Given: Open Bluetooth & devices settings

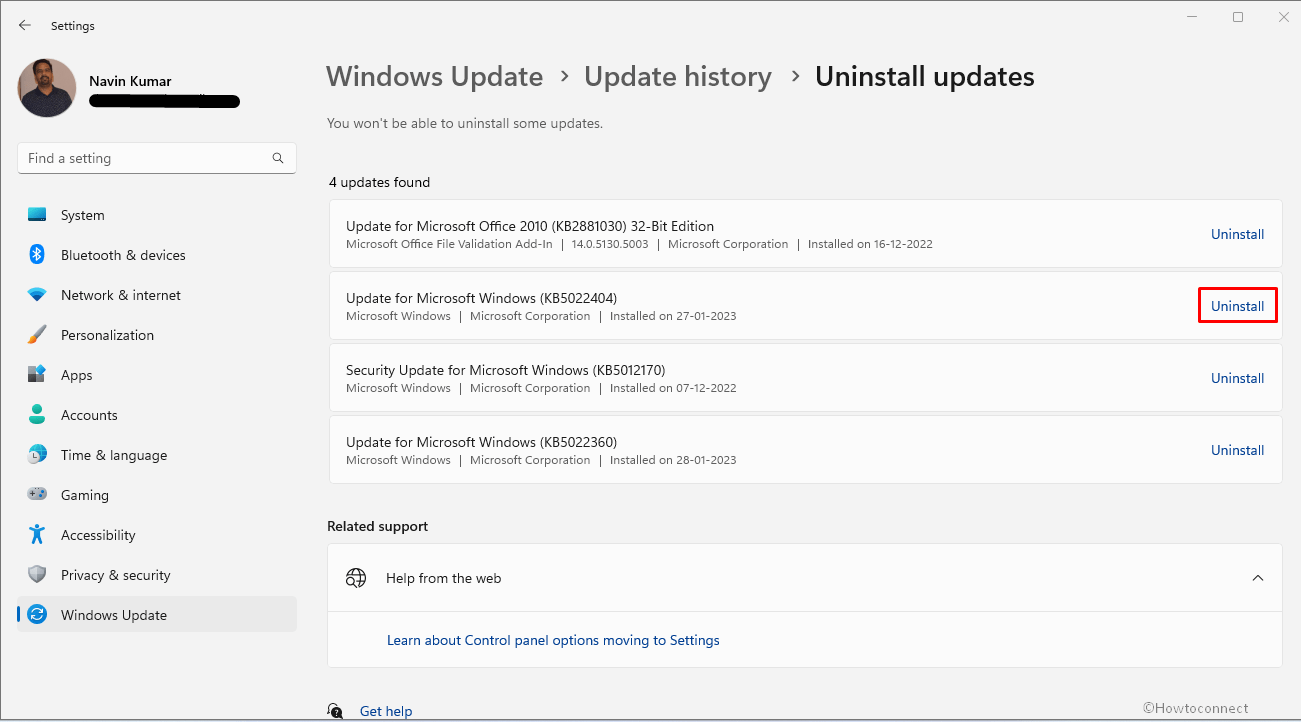Looking at the screenshot, I should pyautogui.click(x=157, y=255).
